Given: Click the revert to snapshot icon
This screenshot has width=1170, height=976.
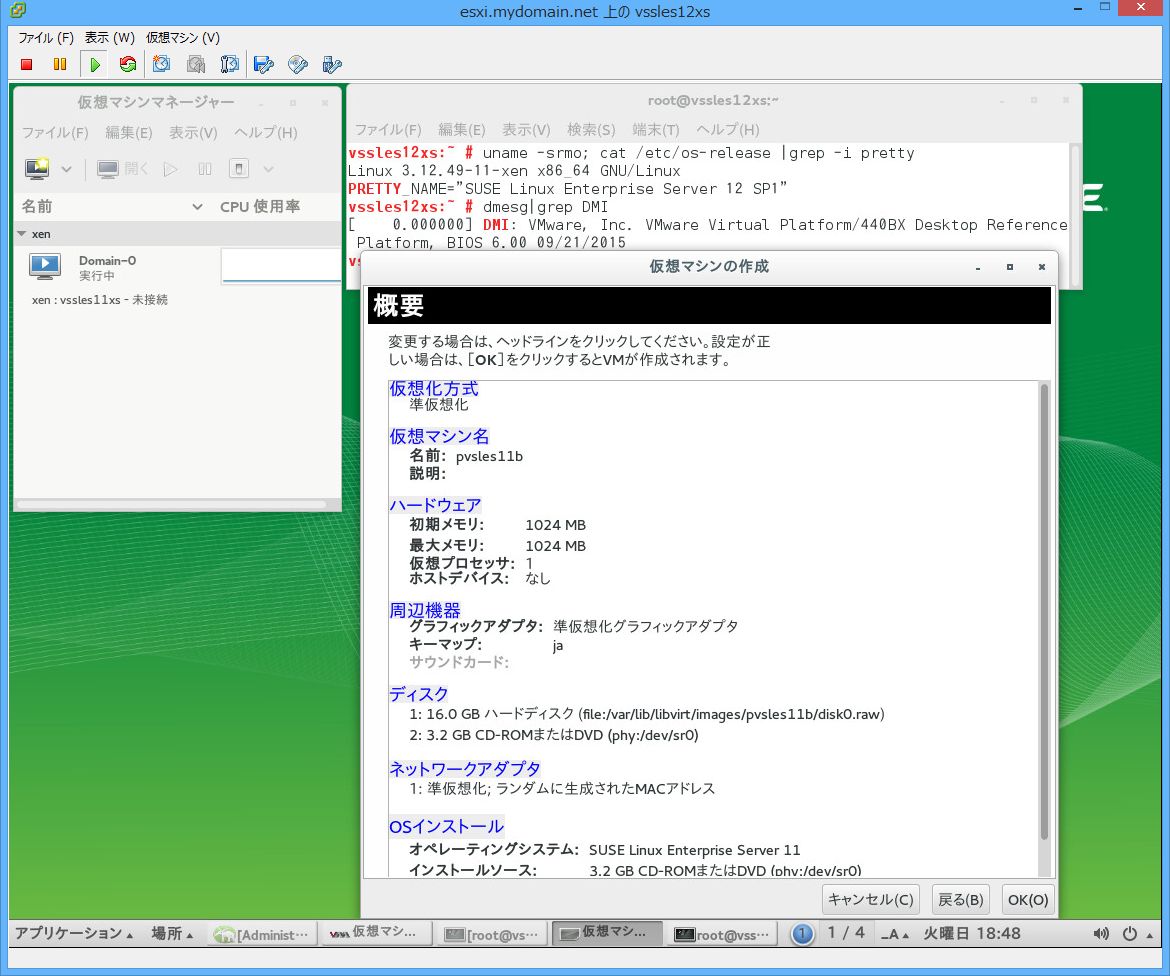Looking at the screenshot, I should 196,65.
